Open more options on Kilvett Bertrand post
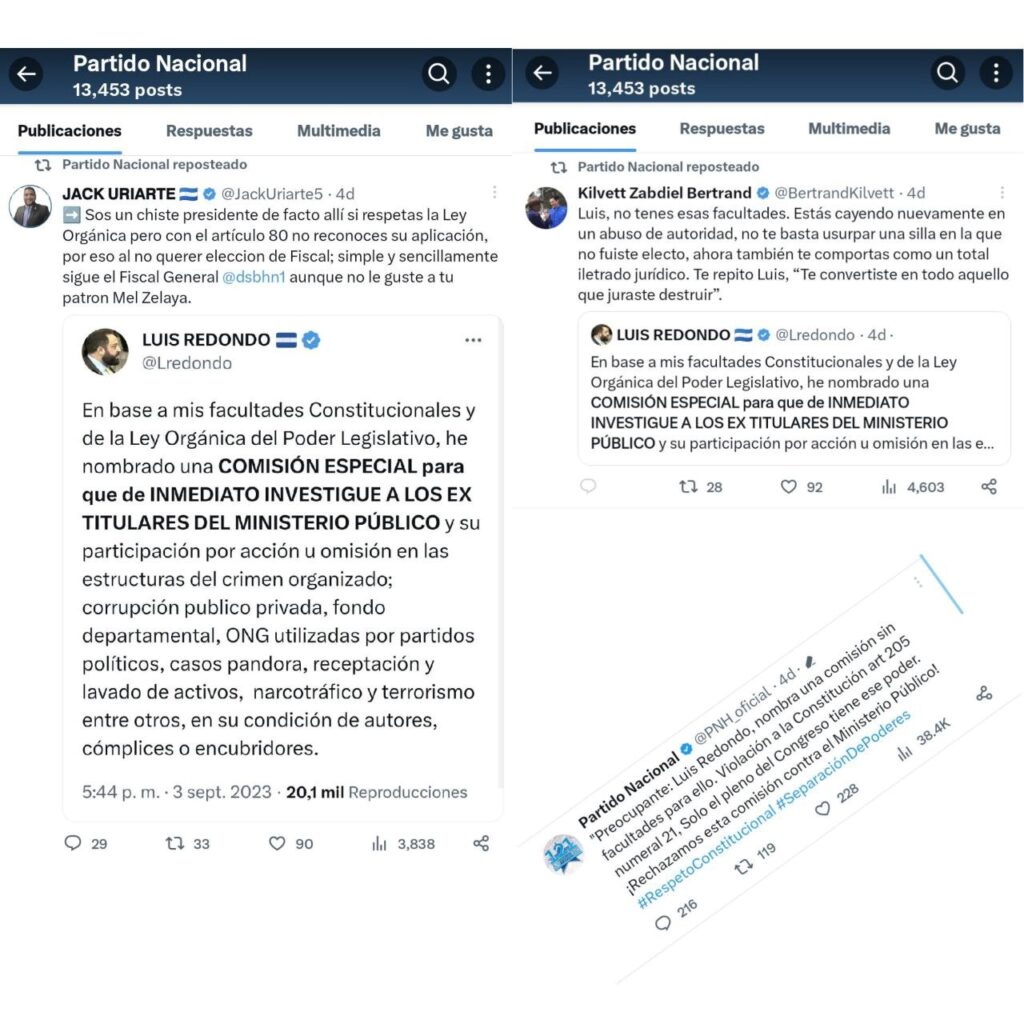The width and height of the screenshot is (1024, 1024). point(1002,192)
